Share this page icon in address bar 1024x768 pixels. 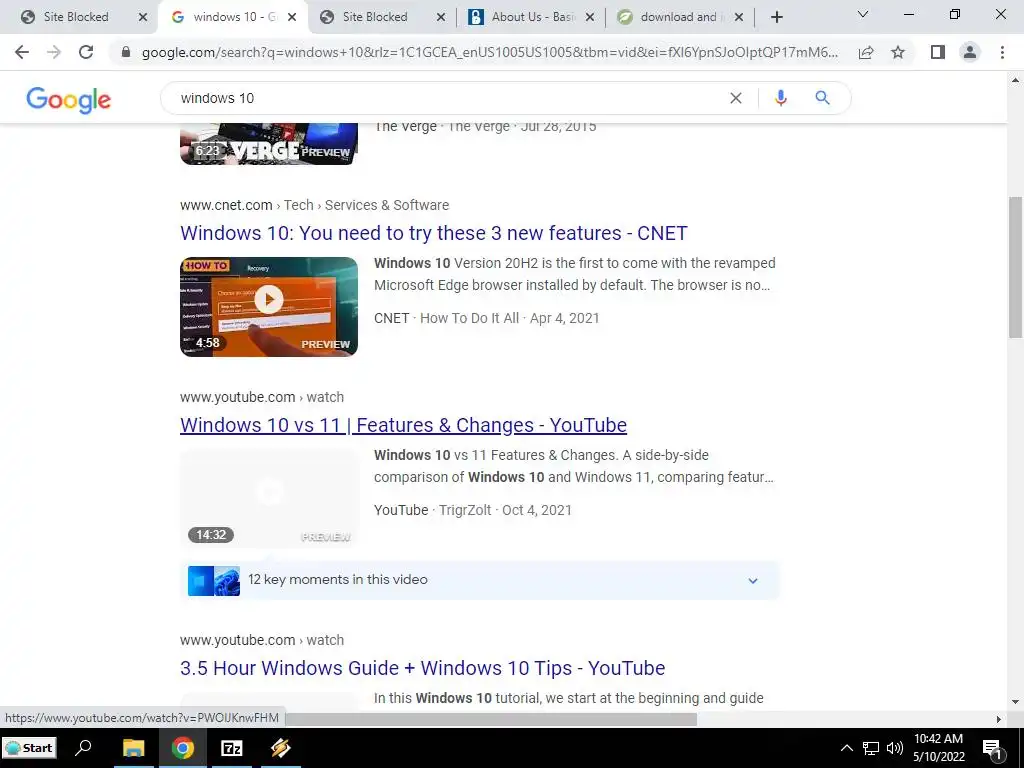866,52
